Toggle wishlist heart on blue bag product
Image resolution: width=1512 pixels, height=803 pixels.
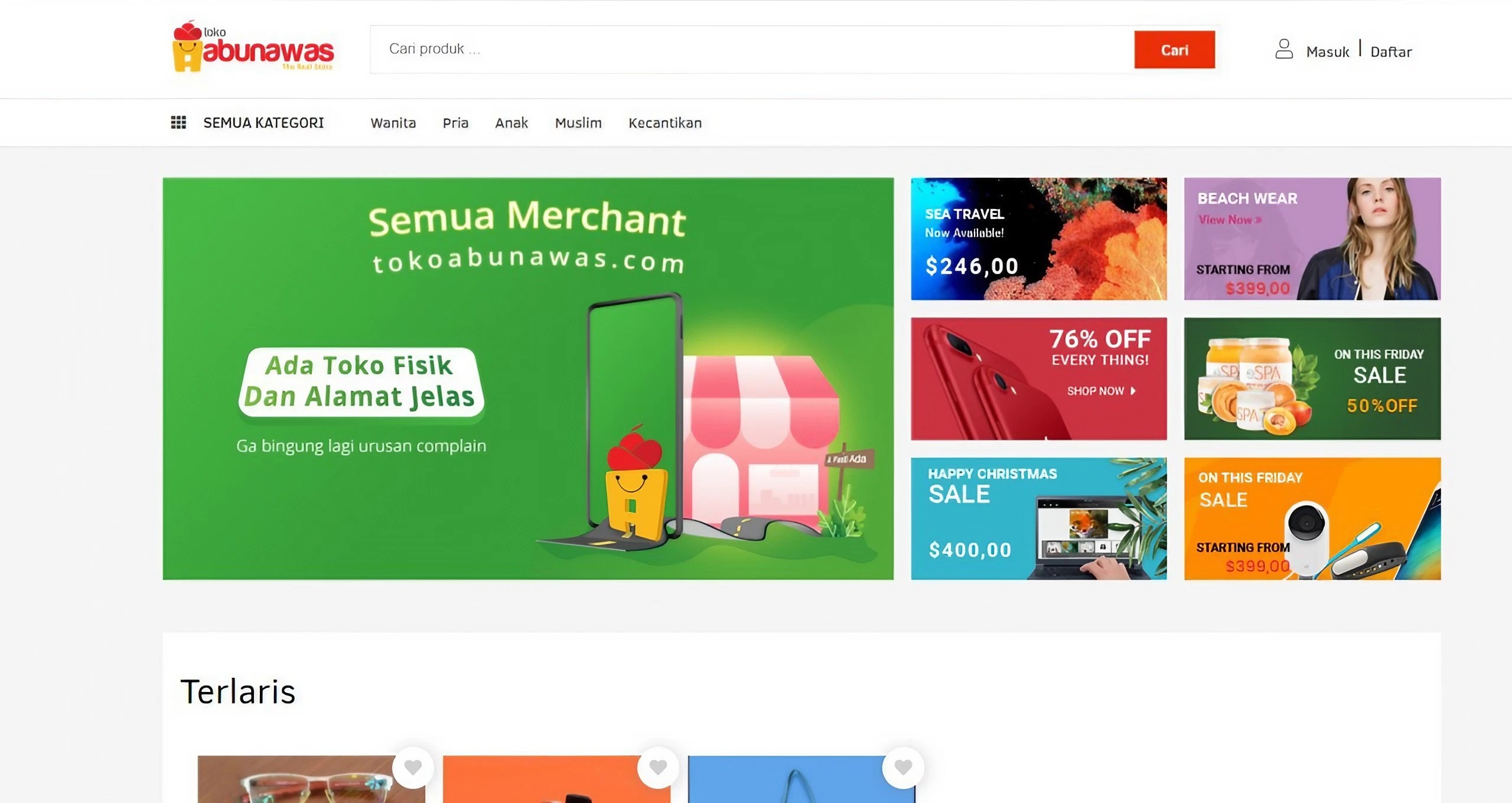[903, 767]
